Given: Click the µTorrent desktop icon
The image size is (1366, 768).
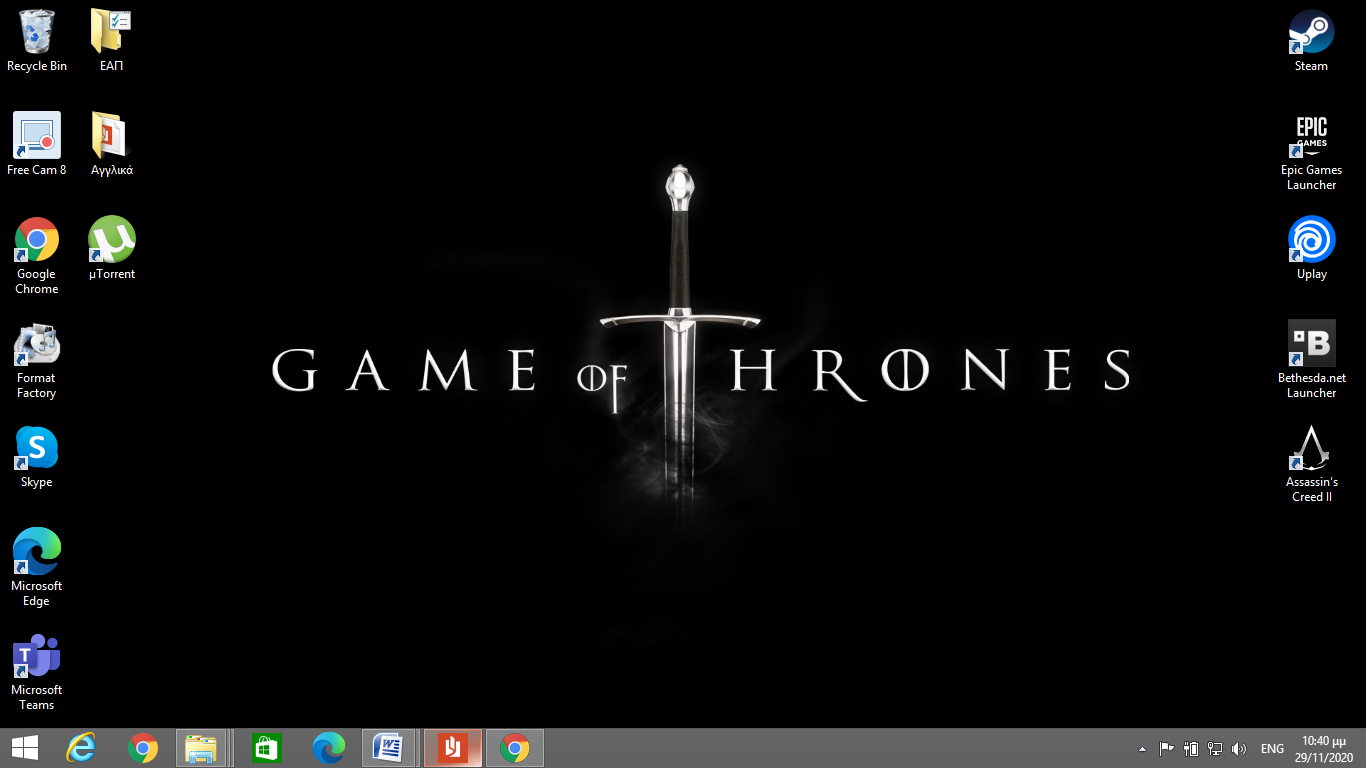Looking at the screenshot, I should (x=111, y=241).
